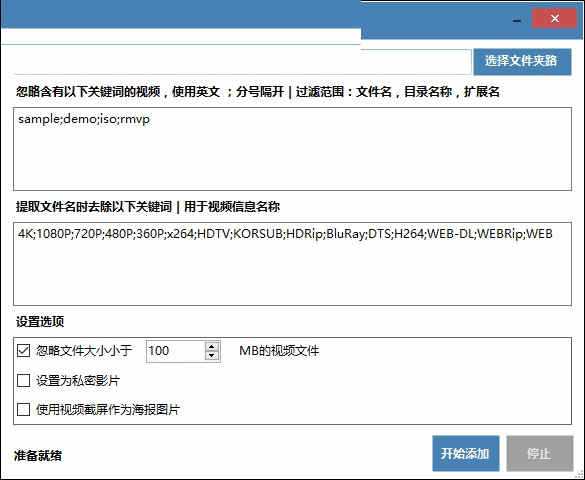Focus the sample;demo;iso;rmvp ignore keywords box
Screen dimensions: 585x480
292,149
